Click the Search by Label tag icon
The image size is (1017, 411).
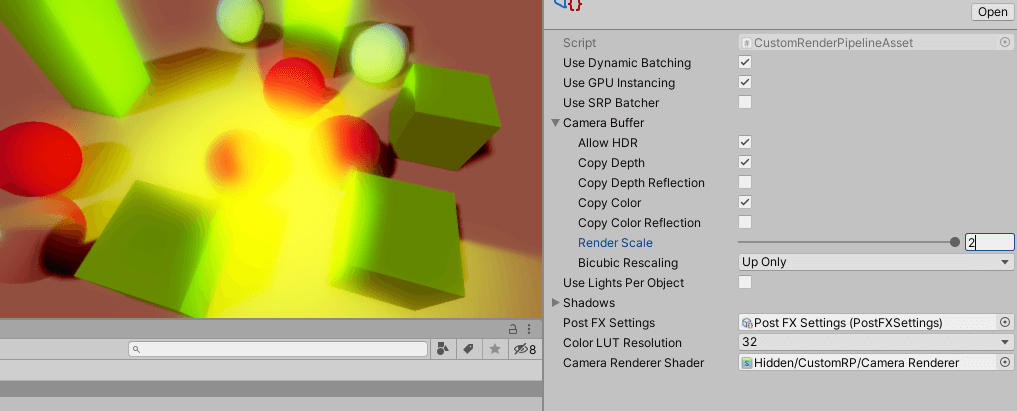(x=467, y=349)
